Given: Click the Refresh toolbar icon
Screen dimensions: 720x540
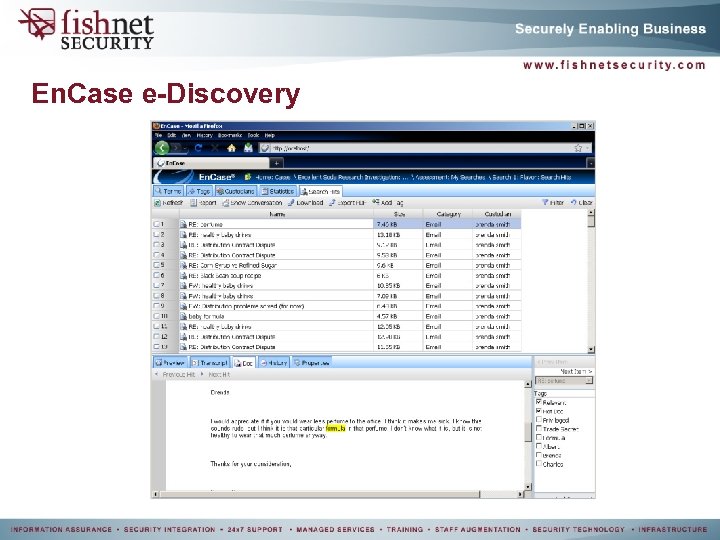Looking at the screenshot, I should pyautogui.click(x=157, y=202).
